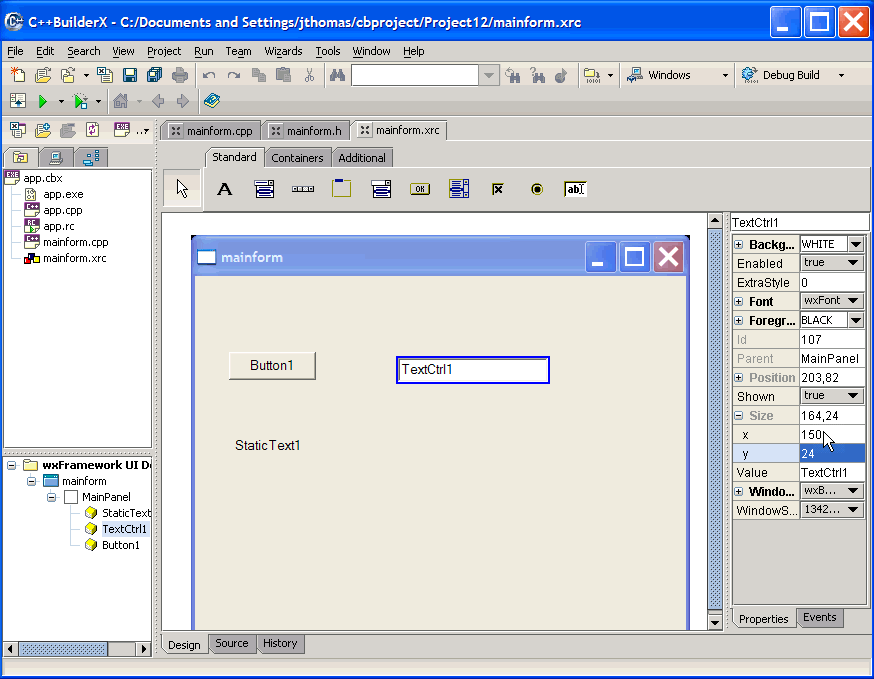Screen dimensions: 874x679
Task: Select the checkbox component in palette
Action: pos(498,190)
